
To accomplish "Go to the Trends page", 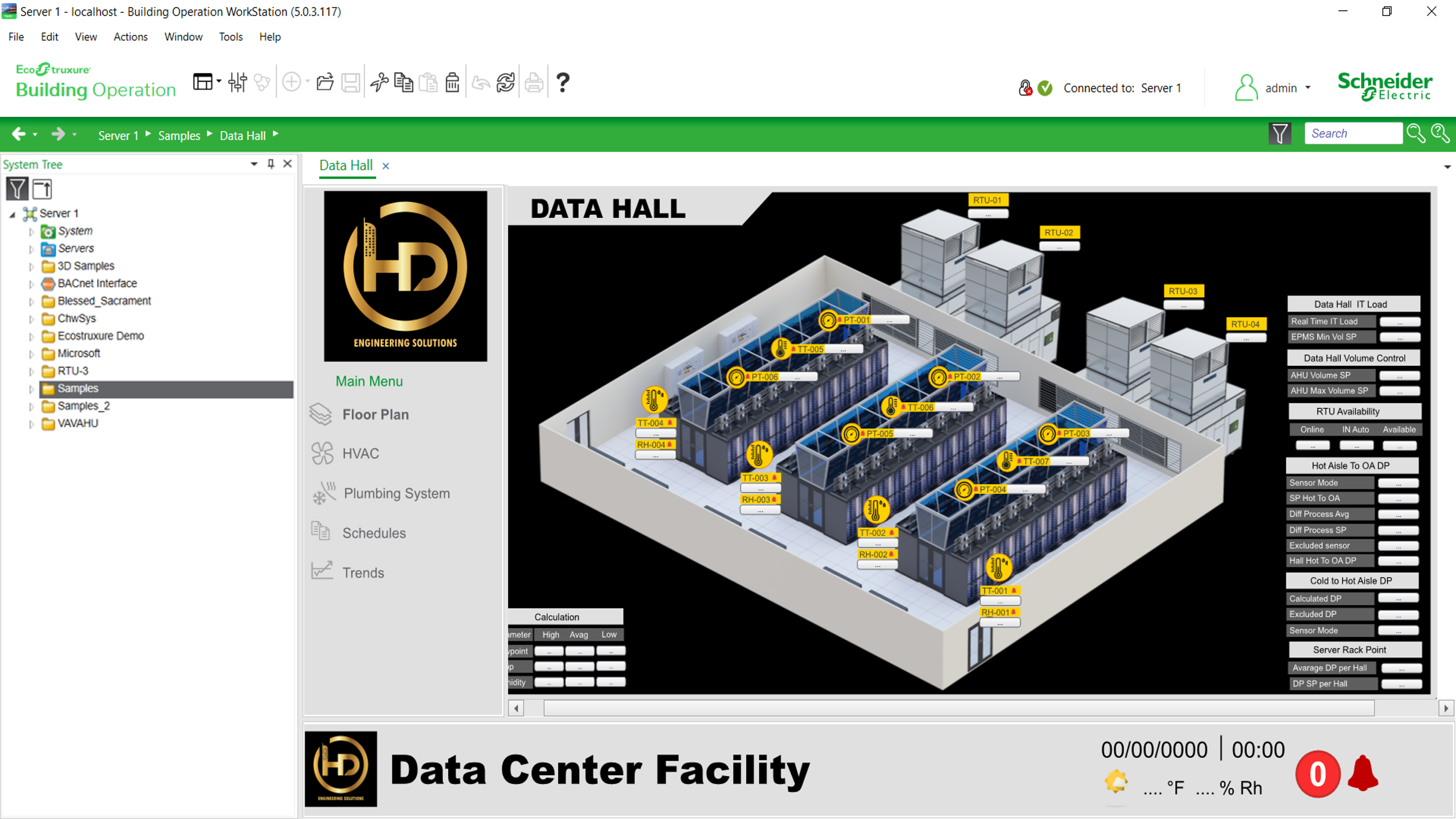I will click(x=363, y=572).
